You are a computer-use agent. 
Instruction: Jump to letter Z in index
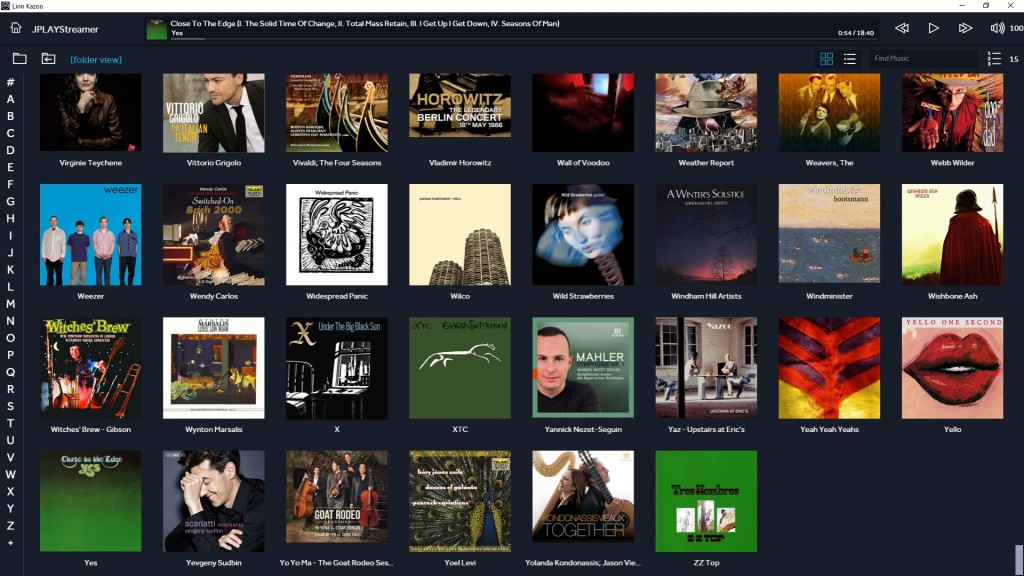(x=10, y=526)
